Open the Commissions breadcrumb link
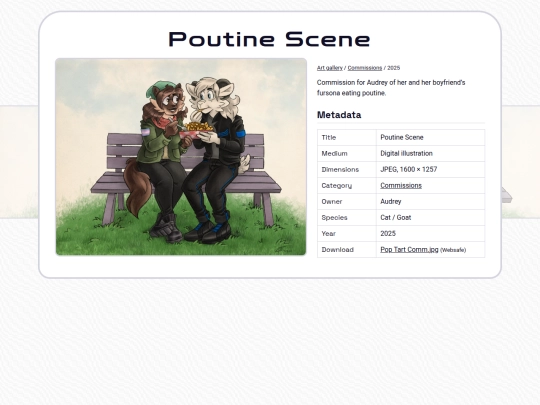 (365, 68)
